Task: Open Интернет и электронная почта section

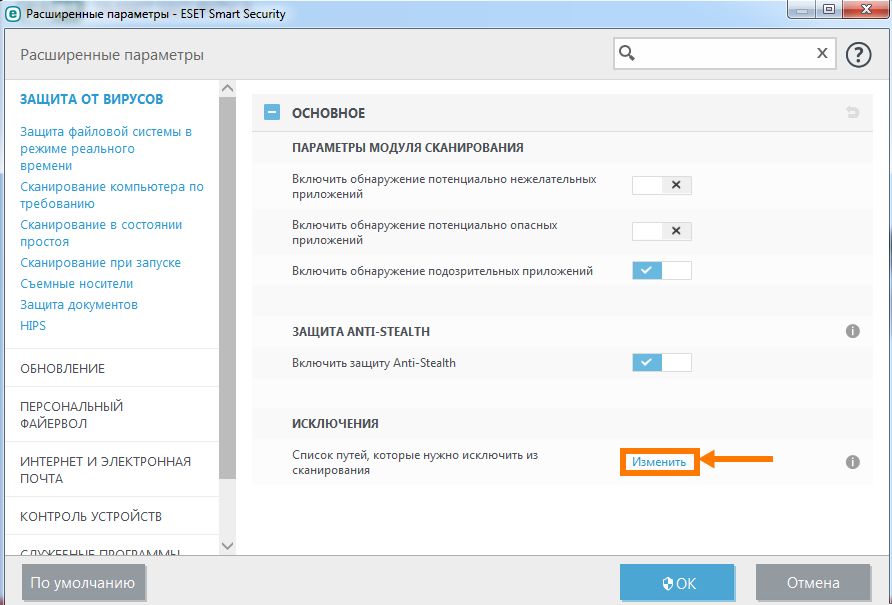Action: click(105, 470)
